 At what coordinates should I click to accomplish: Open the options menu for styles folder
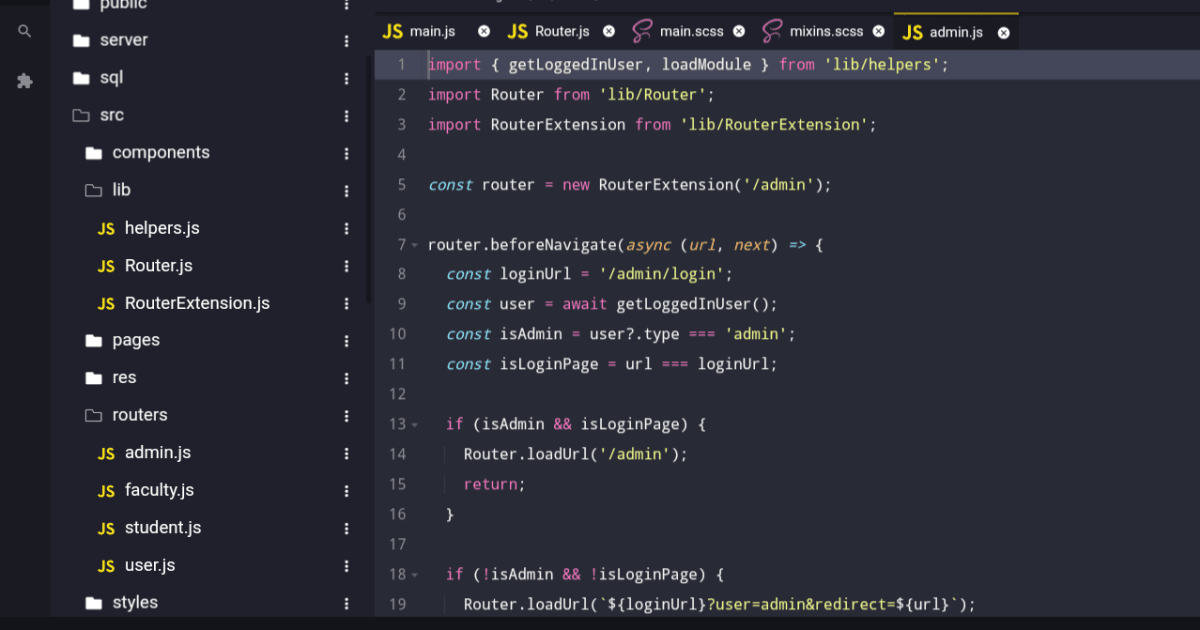(346, 602)
